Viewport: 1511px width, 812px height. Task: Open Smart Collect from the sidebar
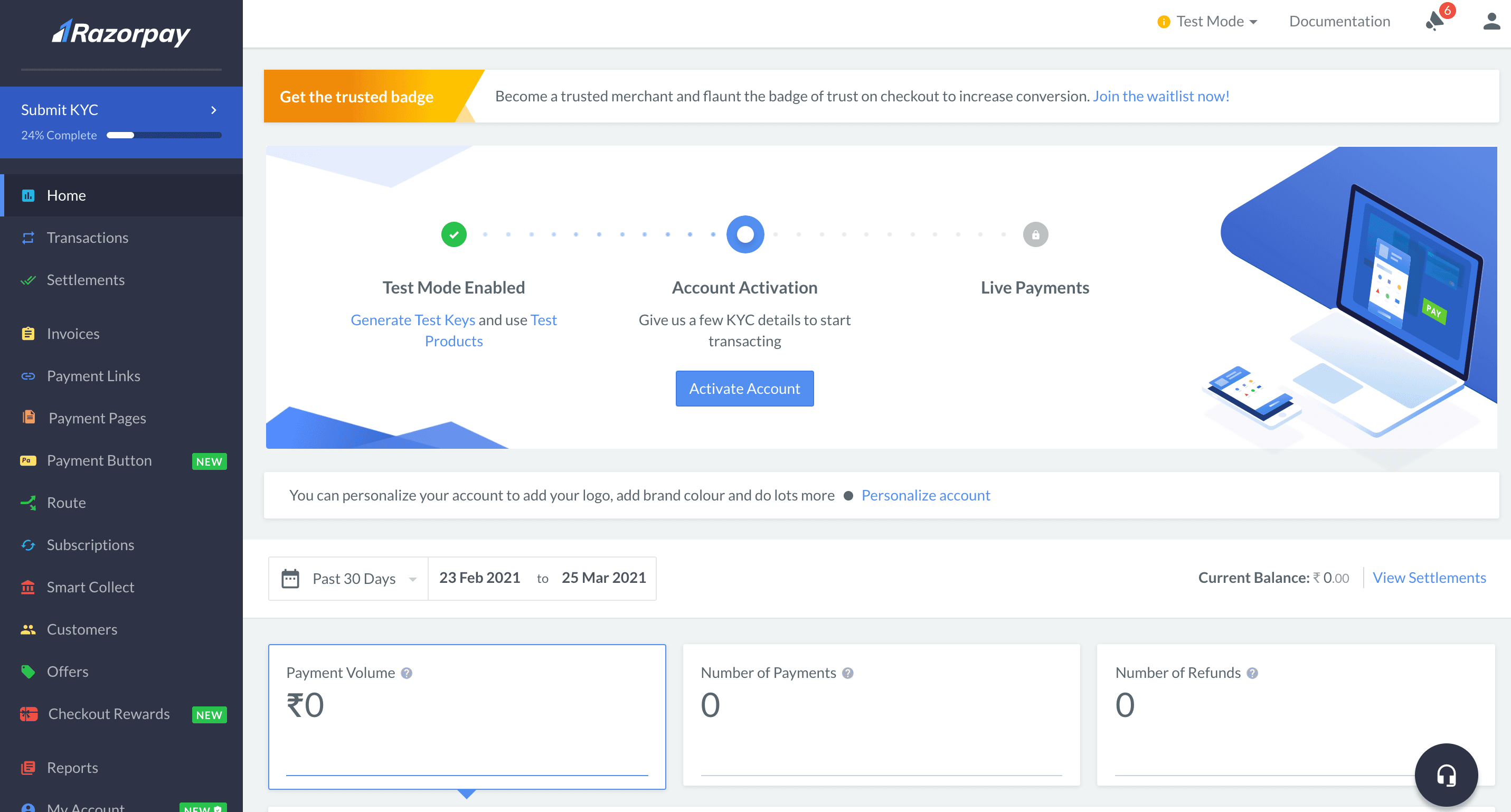[90, 587]
